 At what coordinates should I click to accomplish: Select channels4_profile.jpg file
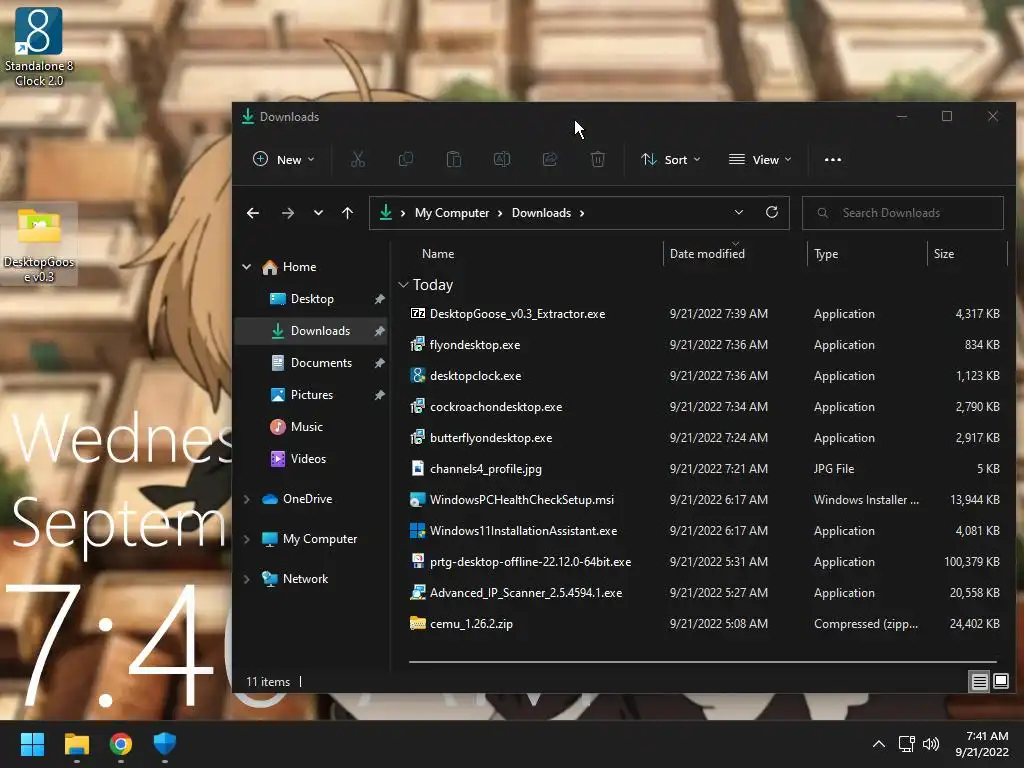coord(703,469)
